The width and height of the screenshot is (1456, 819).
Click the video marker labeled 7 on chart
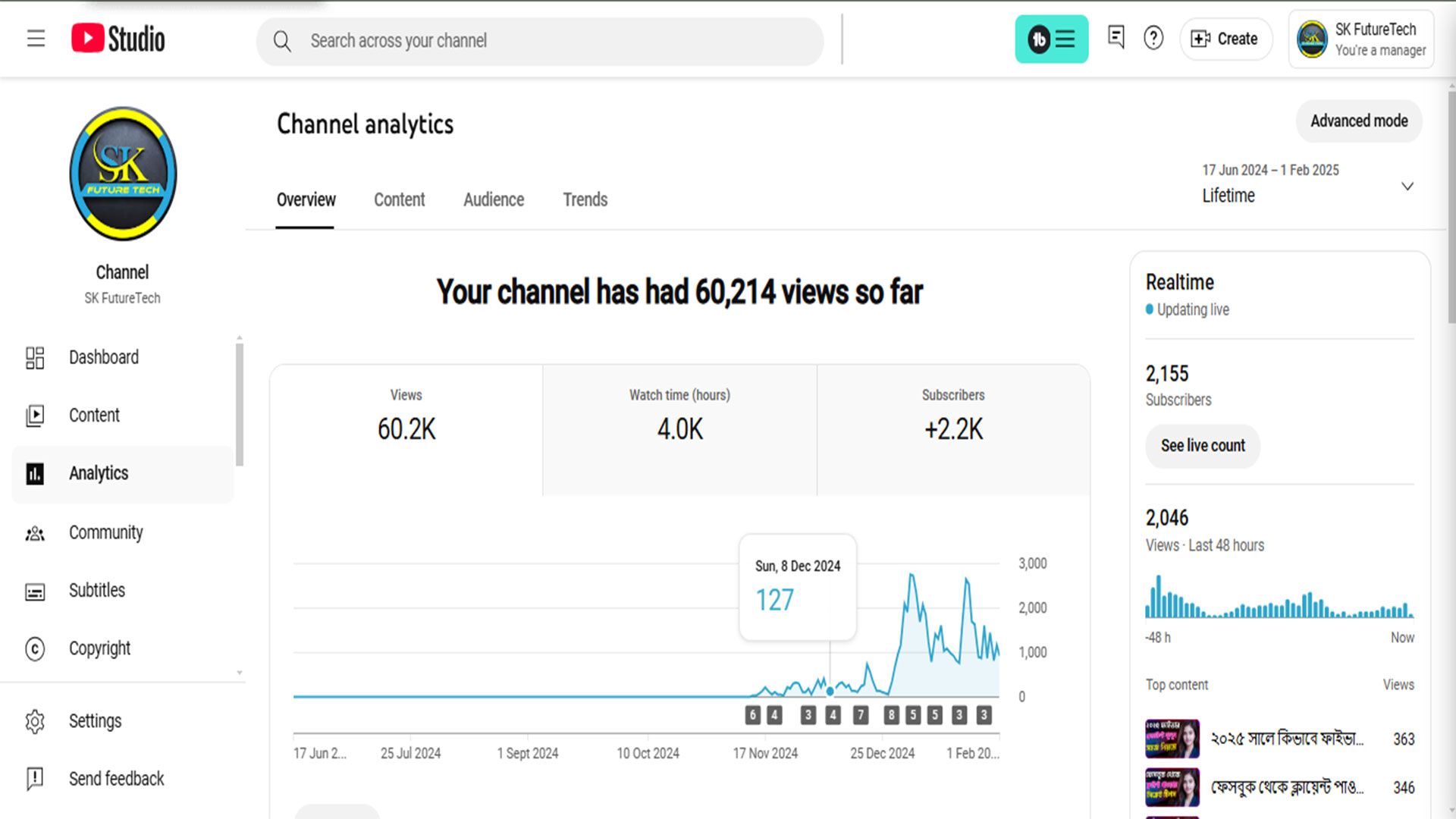tap(860, 714)
